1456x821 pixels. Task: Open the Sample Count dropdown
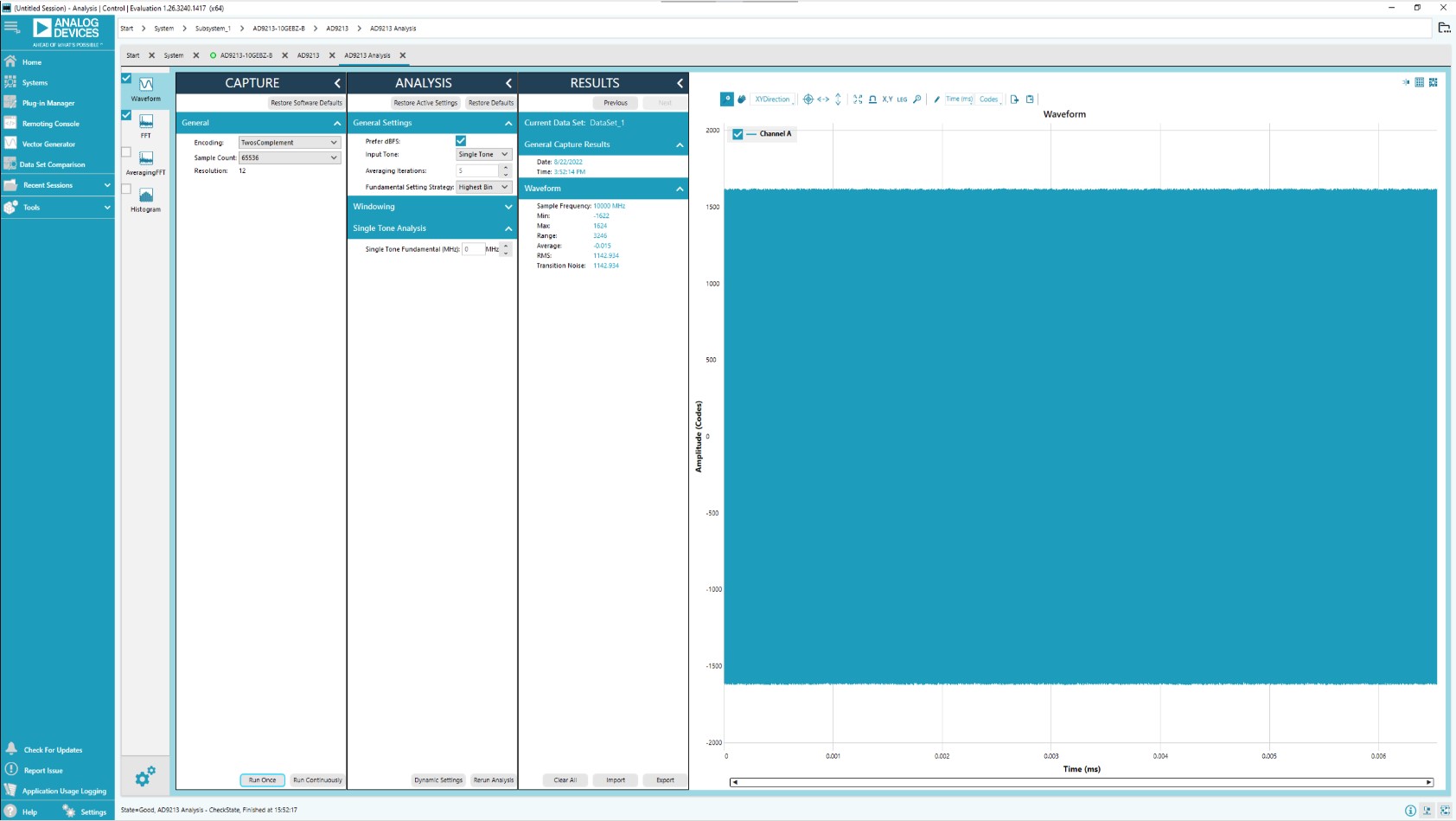(x=289, y=158)
